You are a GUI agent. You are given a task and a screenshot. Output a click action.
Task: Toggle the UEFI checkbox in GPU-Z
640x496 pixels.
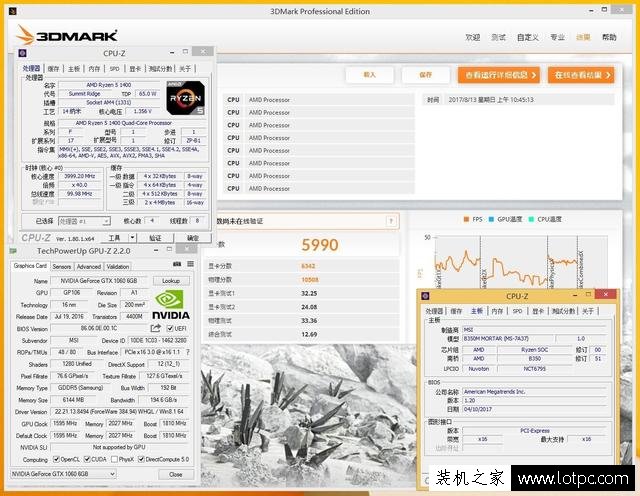[170, 328]
